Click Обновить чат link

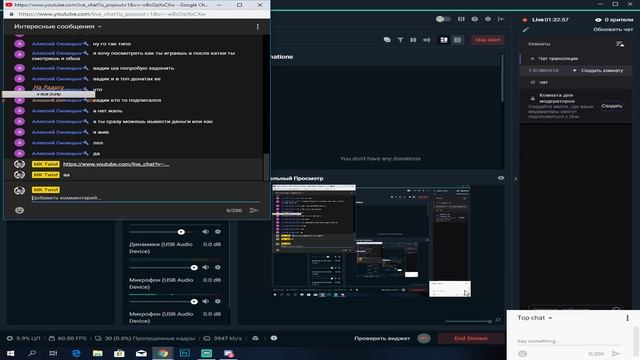point(613,29)
